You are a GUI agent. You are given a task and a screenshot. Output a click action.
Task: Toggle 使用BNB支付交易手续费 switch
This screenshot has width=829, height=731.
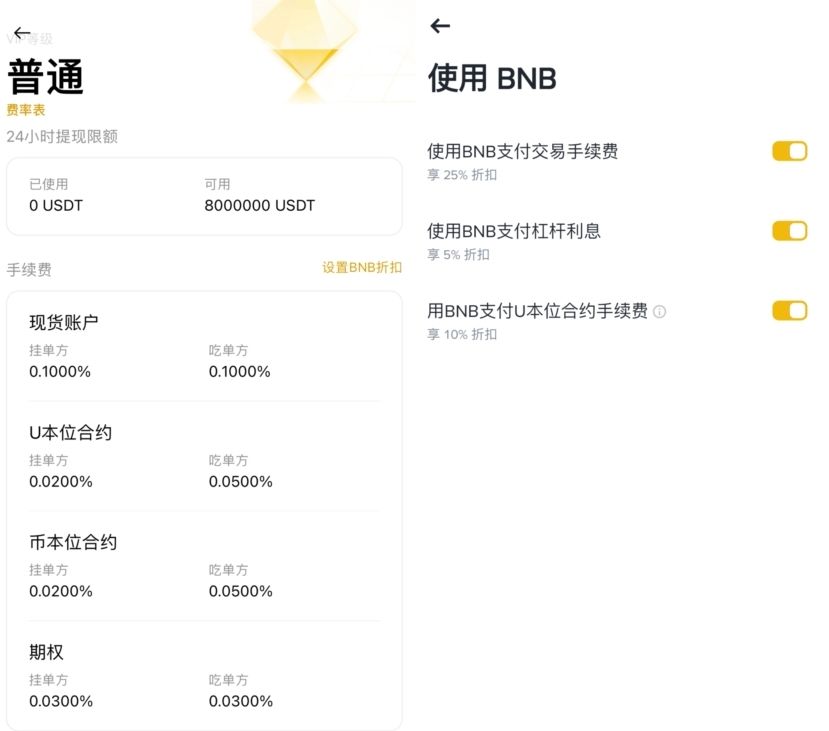tap(789, 152)
